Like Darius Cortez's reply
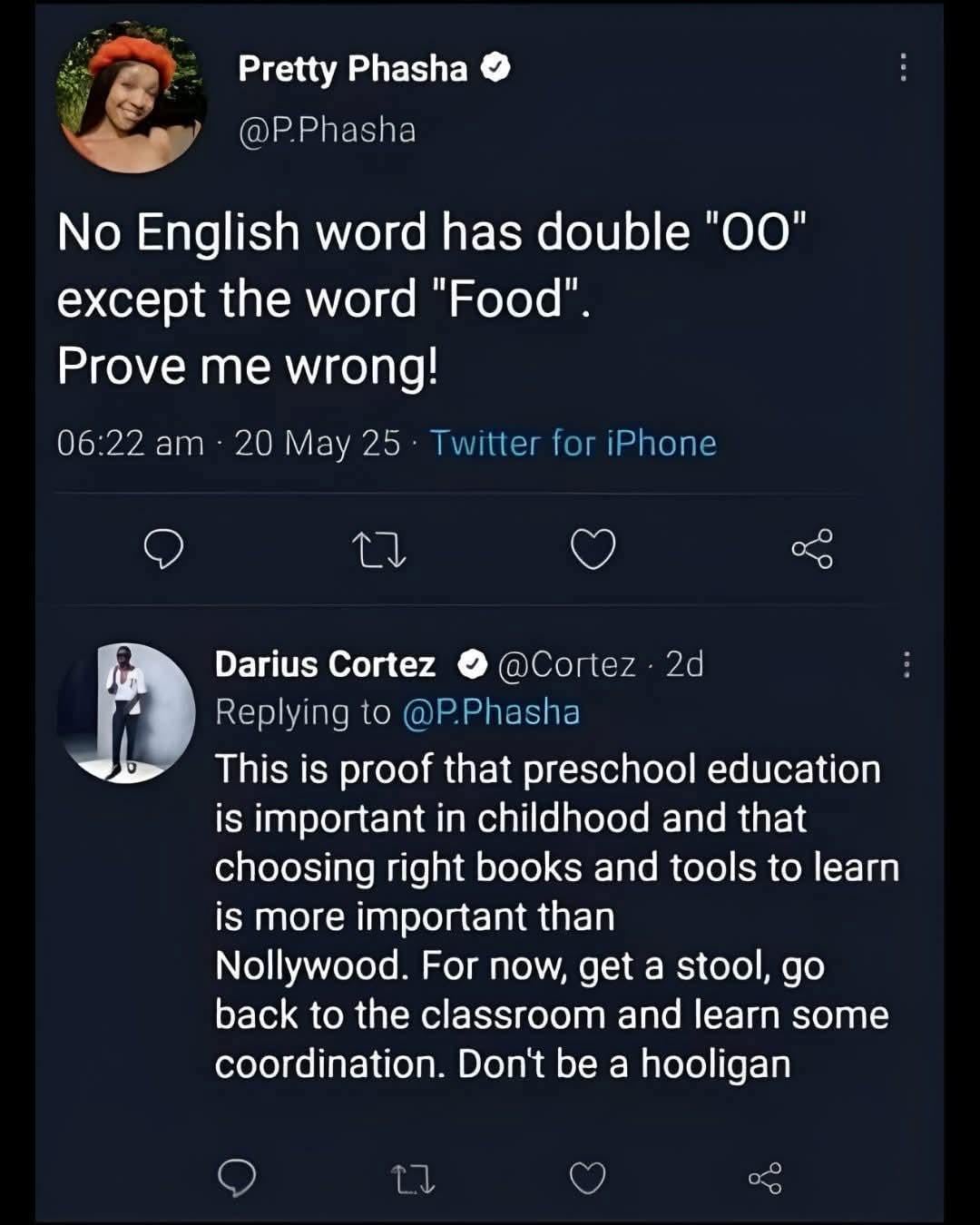The width and height of the screenshot is (980, 1225). pyautogui.click(x=587, y=1178)
